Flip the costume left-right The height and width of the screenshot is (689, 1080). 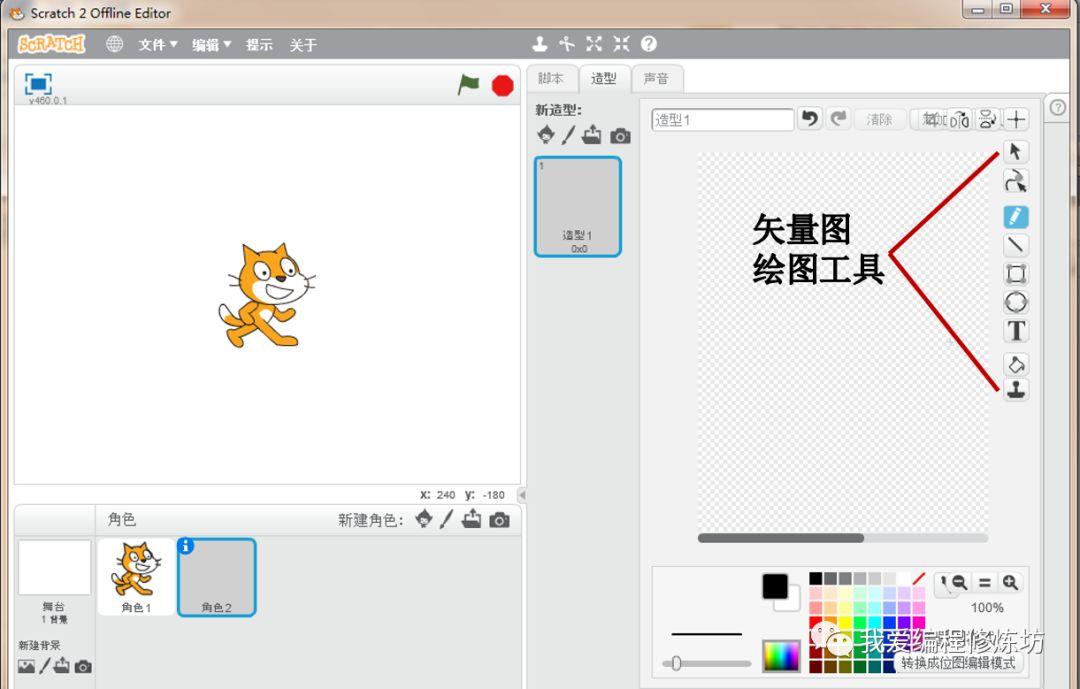pyautogui.click(x=959, y=119)
